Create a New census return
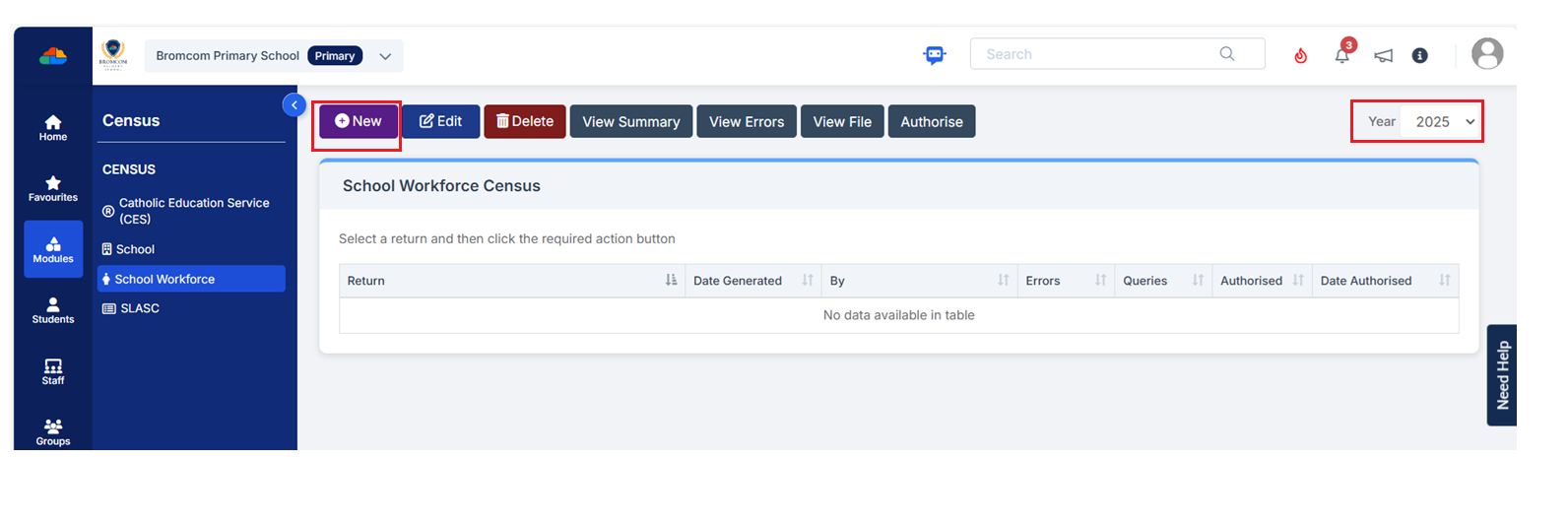 (358, 121)
